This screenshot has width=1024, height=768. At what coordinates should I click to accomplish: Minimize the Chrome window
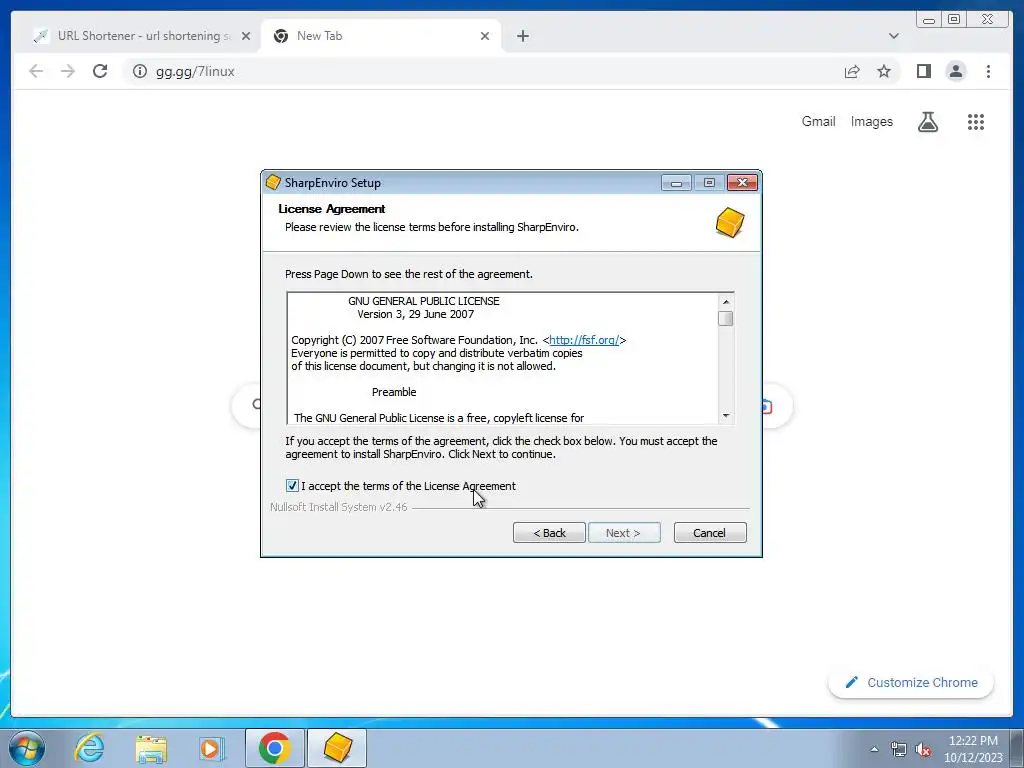pyautogui.click(x=929, y=20)
